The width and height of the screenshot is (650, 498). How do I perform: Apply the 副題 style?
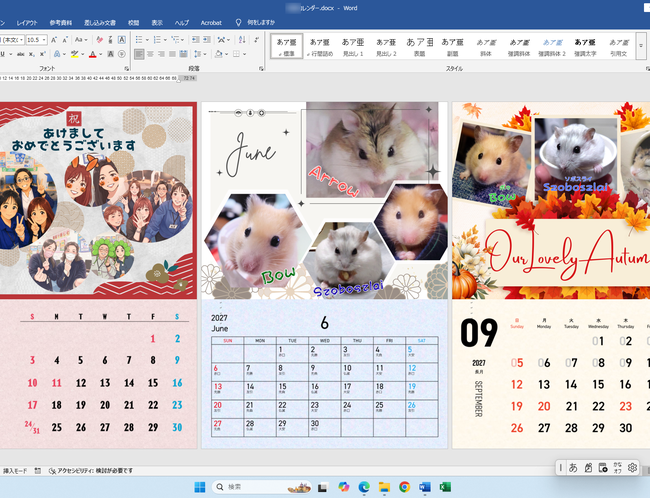[x=452, y=46]
